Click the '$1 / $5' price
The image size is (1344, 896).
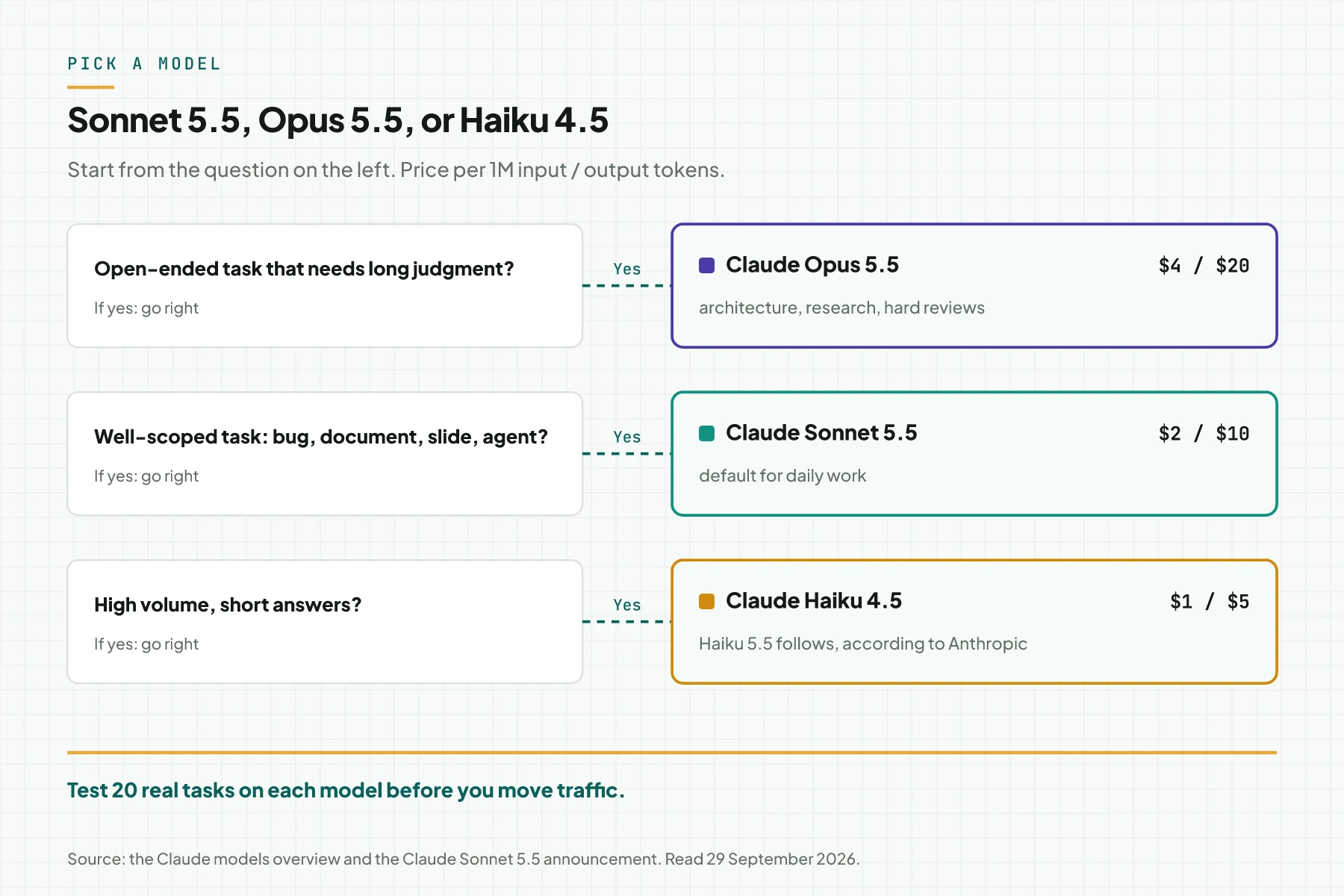coord(1210,602)
